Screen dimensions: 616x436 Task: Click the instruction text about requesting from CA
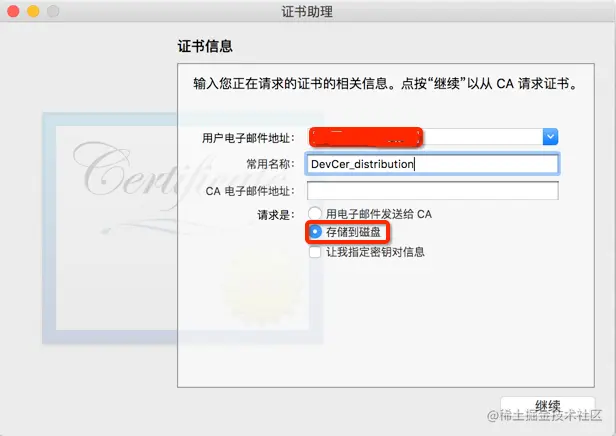coord(385,84)
